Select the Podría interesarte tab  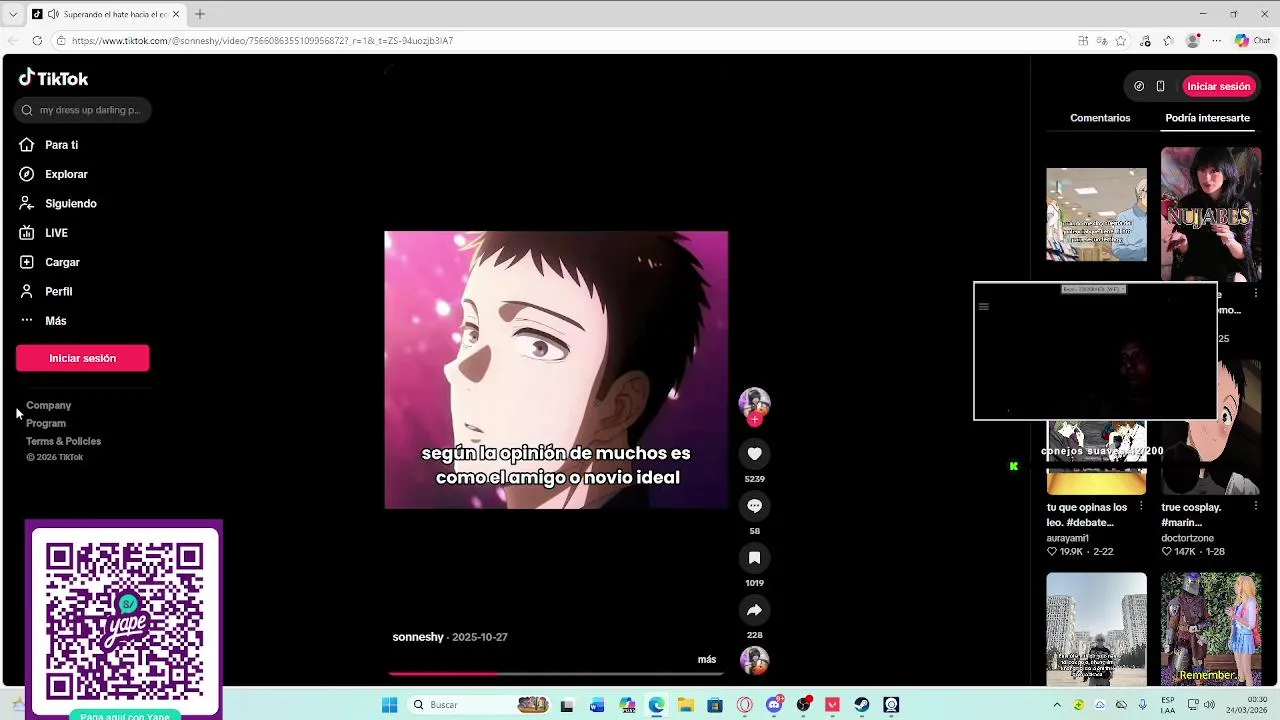[1207, 118]
